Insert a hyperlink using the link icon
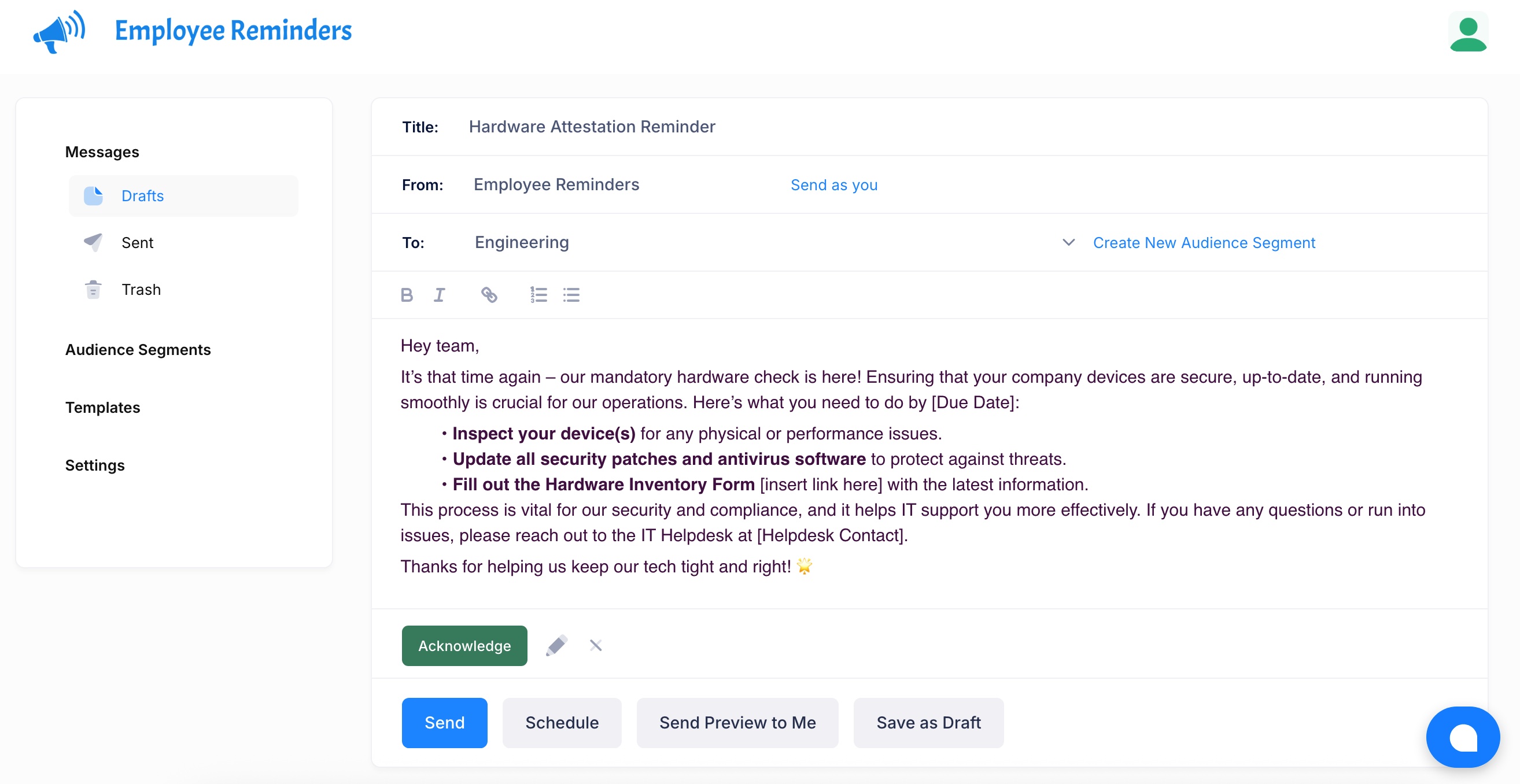The height and width of the screenshot is (784, 1520). [489, 295]
